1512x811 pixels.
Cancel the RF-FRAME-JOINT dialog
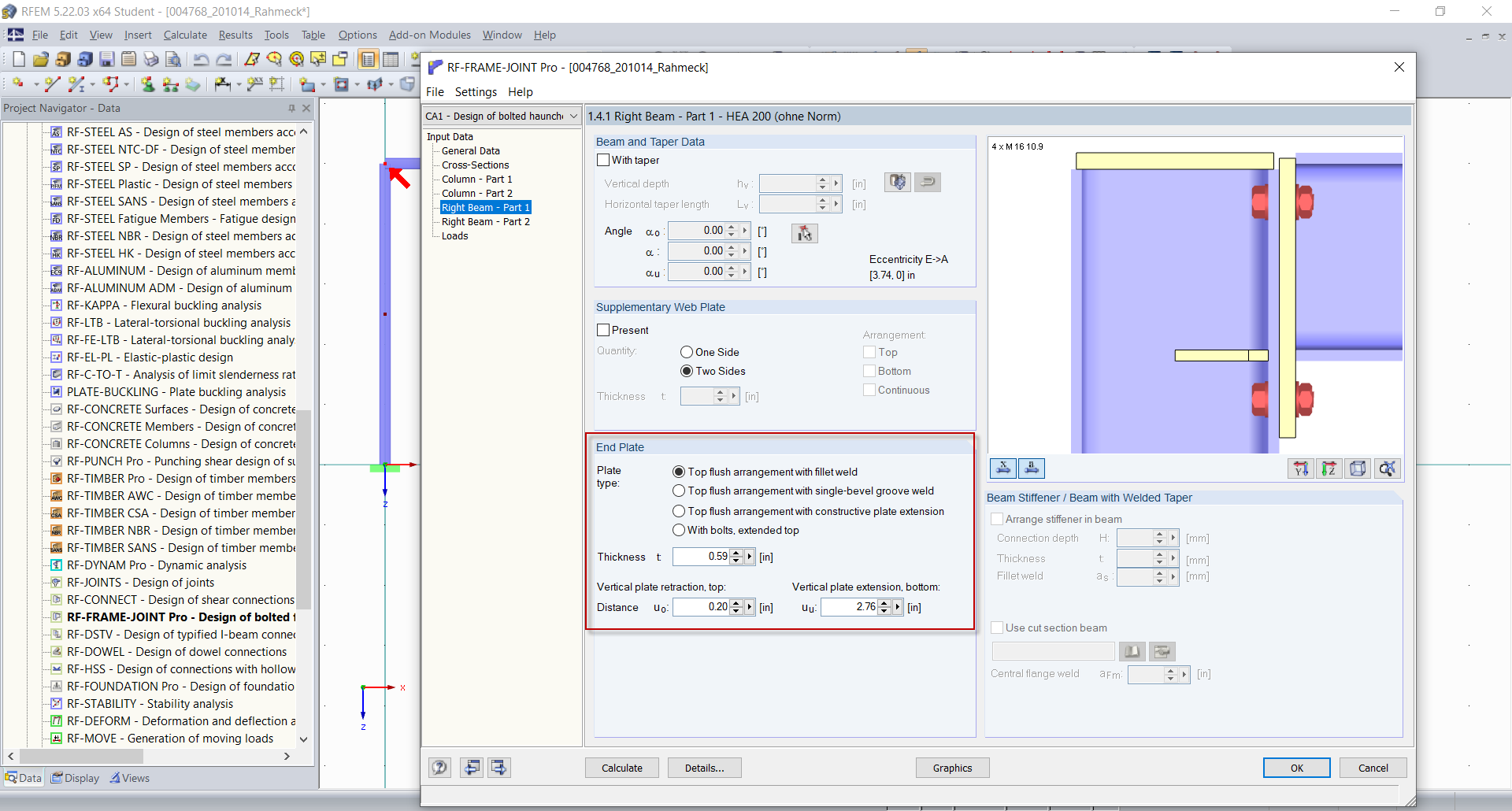click(x=1373, y=768)
